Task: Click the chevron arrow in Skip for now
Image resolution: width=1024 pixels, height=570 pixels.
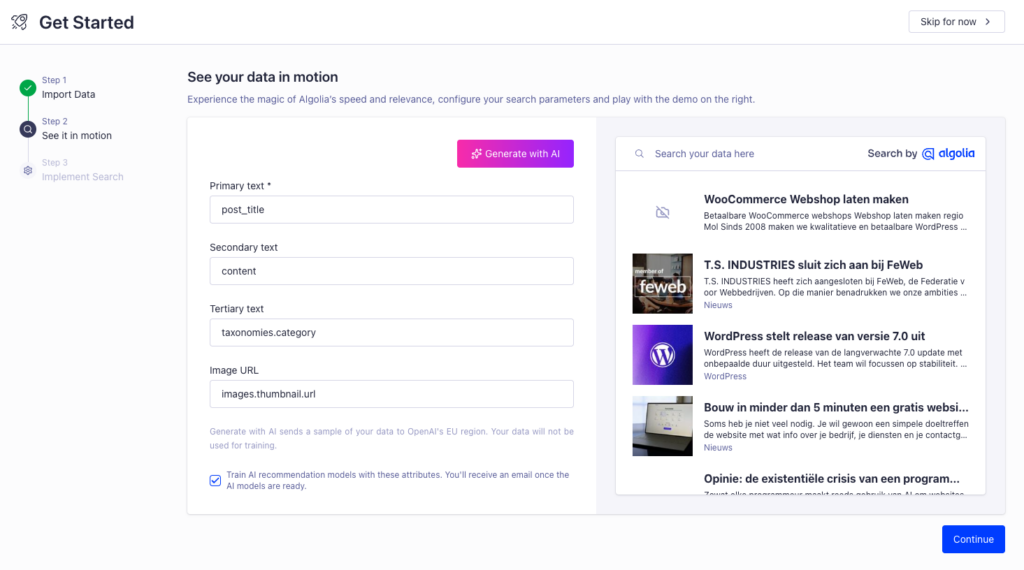Action: [987, 22]
